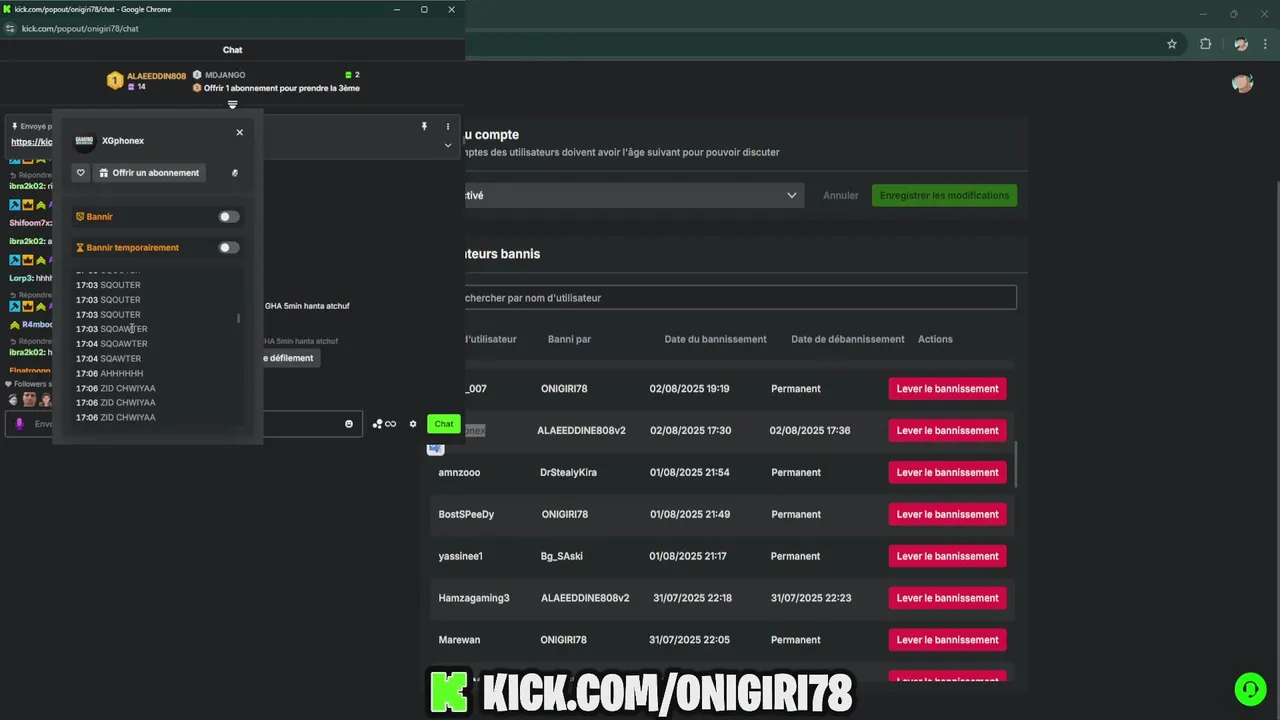This screenshot has width=1280, height=720.
Task: Click the Kick account avatar at top right
Action: coord(1243,83)
